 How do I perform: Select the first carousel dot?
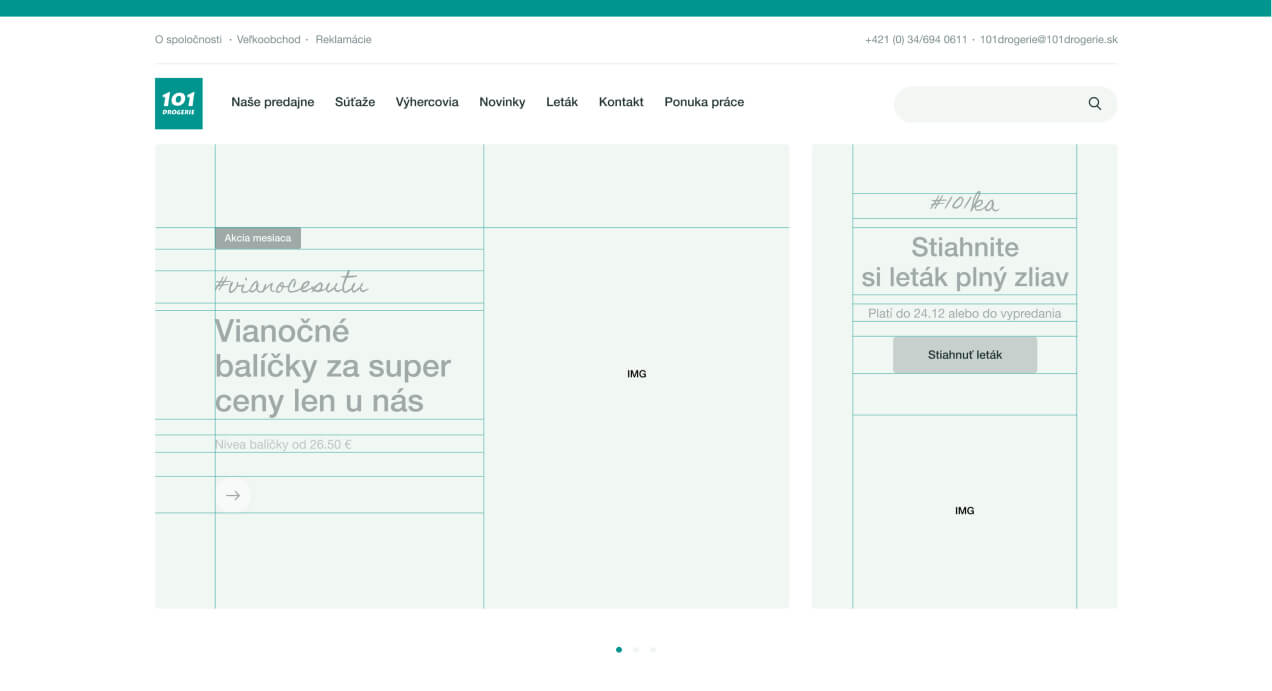pyautogui.click(x=619, y=650)
